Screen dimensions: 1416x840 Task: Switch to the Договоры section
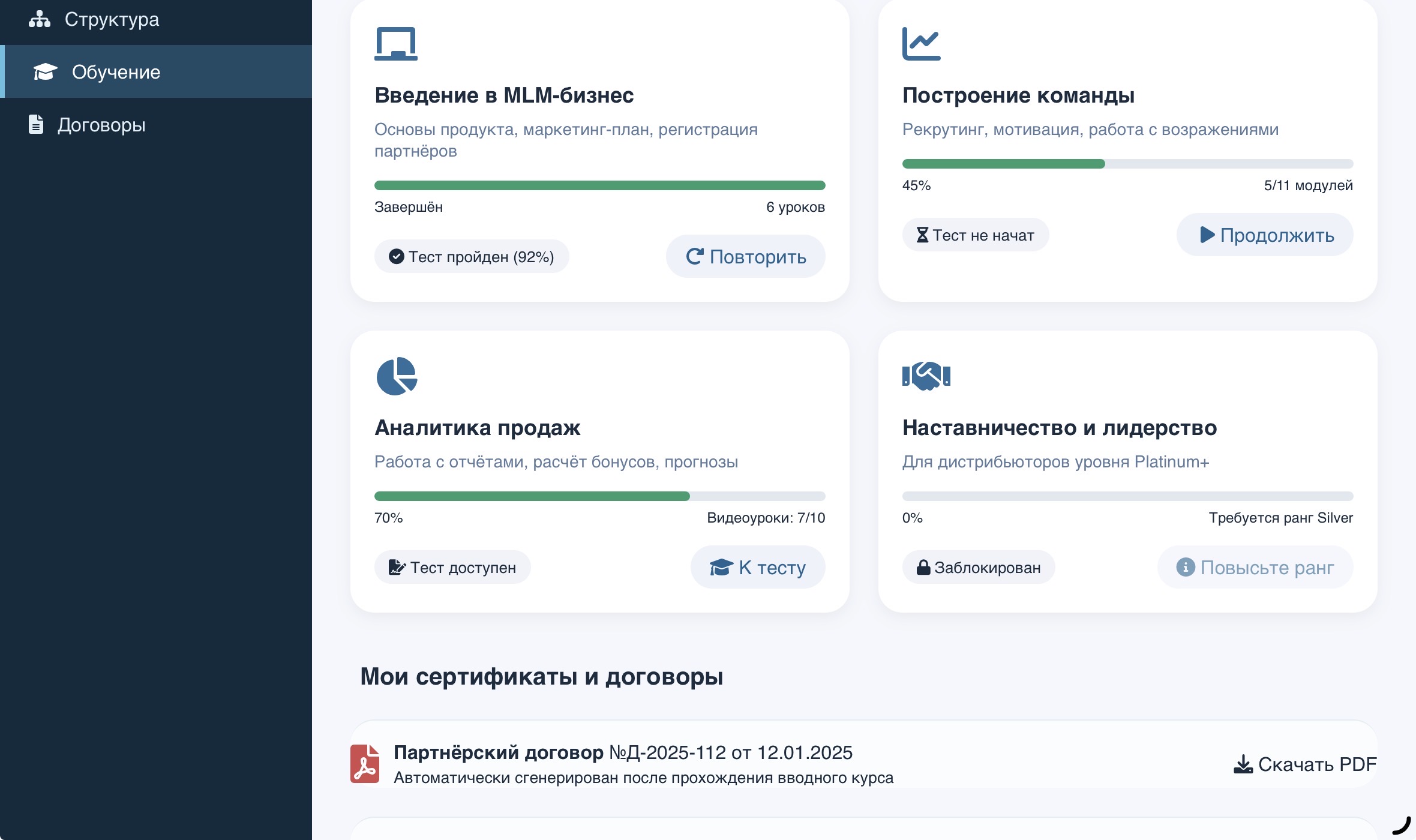tap(101, 125)
